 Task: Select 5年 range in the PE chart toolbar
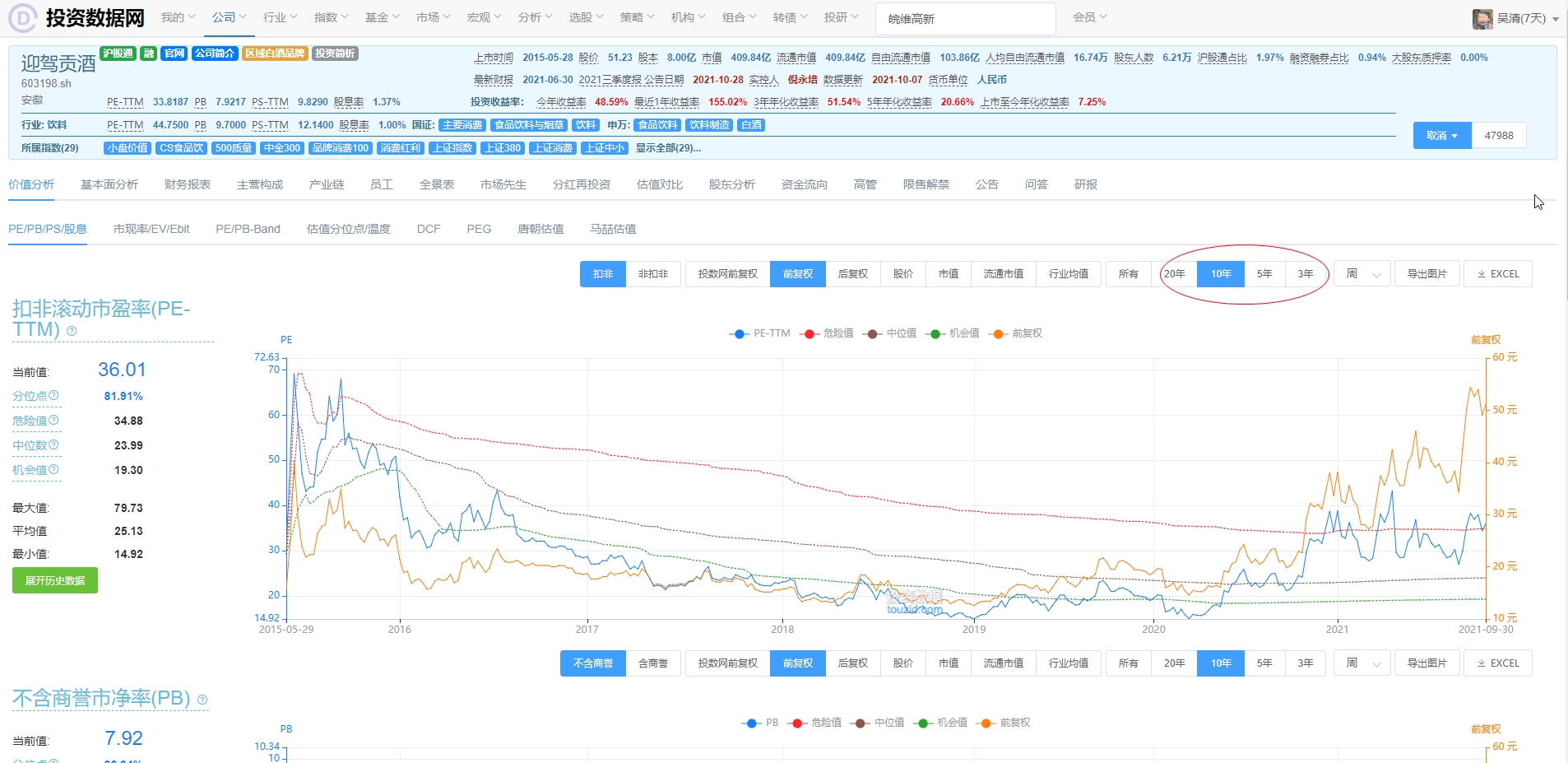coord(1264,274)
